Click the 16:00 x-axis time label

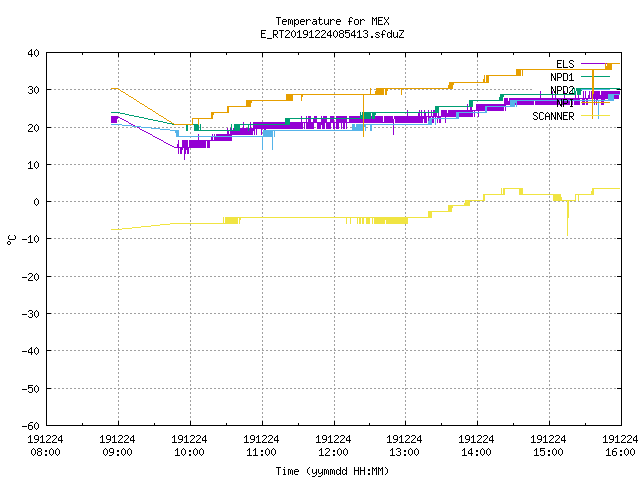pyautogui.click(x=620, y=452)
